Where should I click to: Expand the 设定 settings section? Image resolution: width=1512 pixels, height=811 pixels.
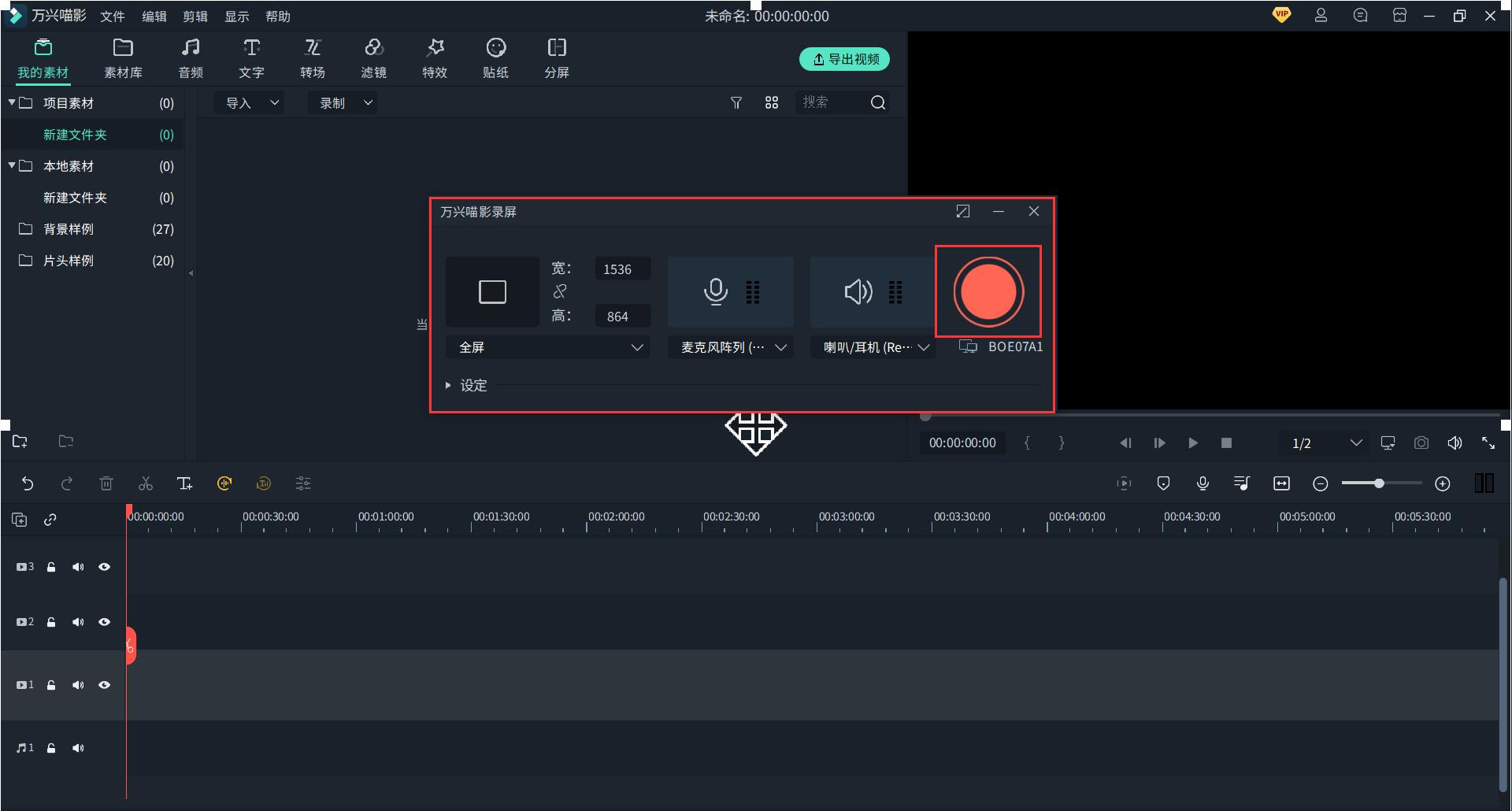pos(465,385)
